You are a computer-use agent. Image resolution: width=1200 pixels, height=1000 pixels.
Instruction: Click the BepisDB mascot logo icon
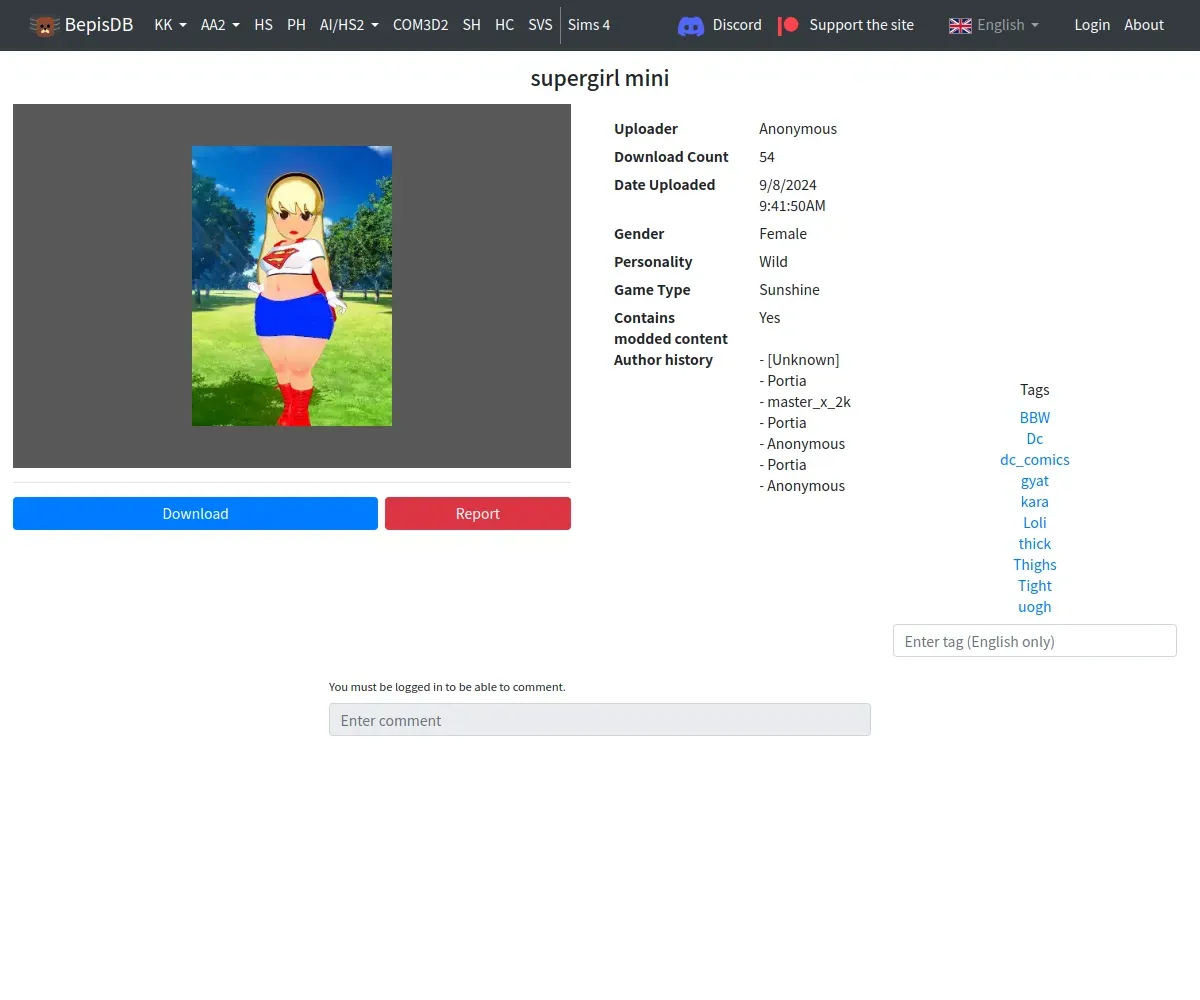[44, 25]
